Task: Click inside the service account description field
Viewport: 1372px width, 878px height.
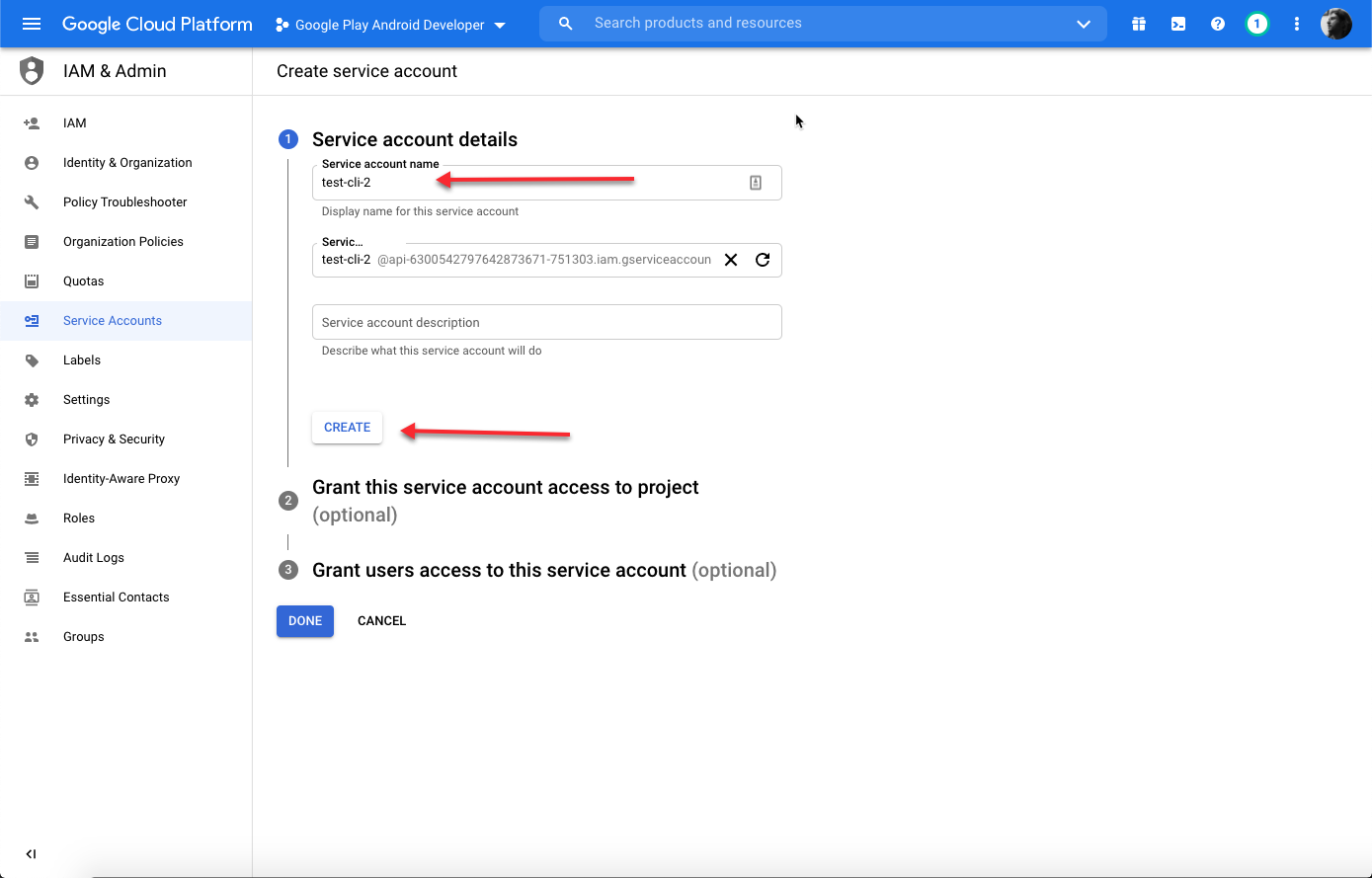Action: 547,322
